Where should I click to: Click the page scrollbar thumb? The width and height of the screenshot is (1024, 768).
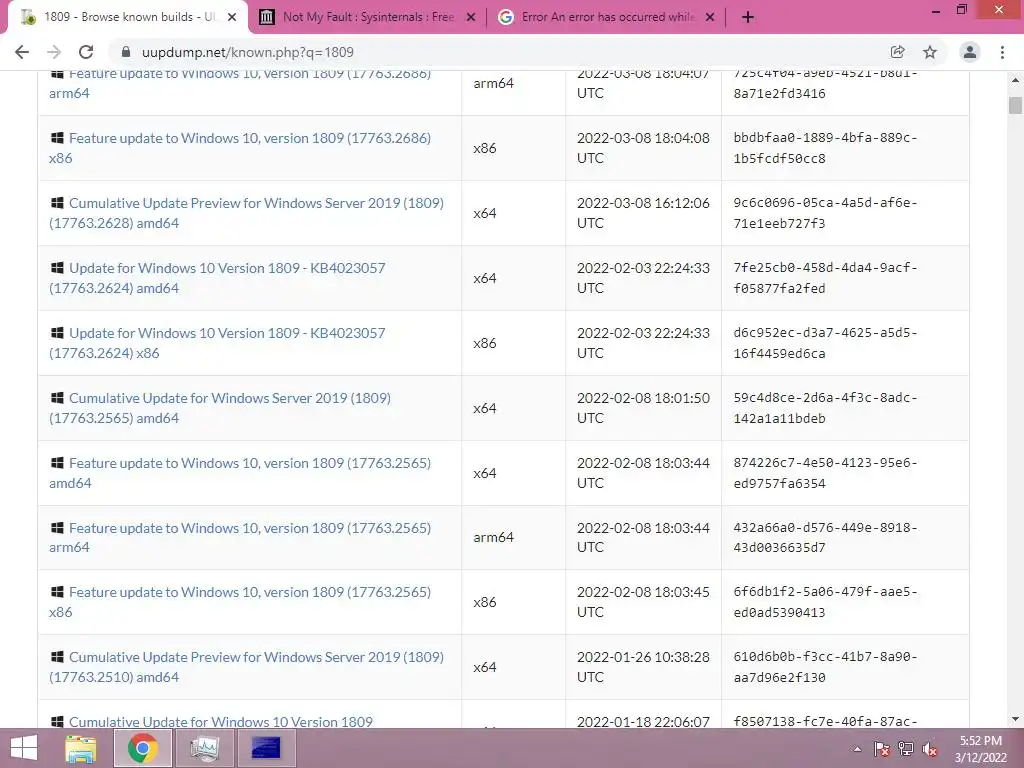pos(1015,105)
